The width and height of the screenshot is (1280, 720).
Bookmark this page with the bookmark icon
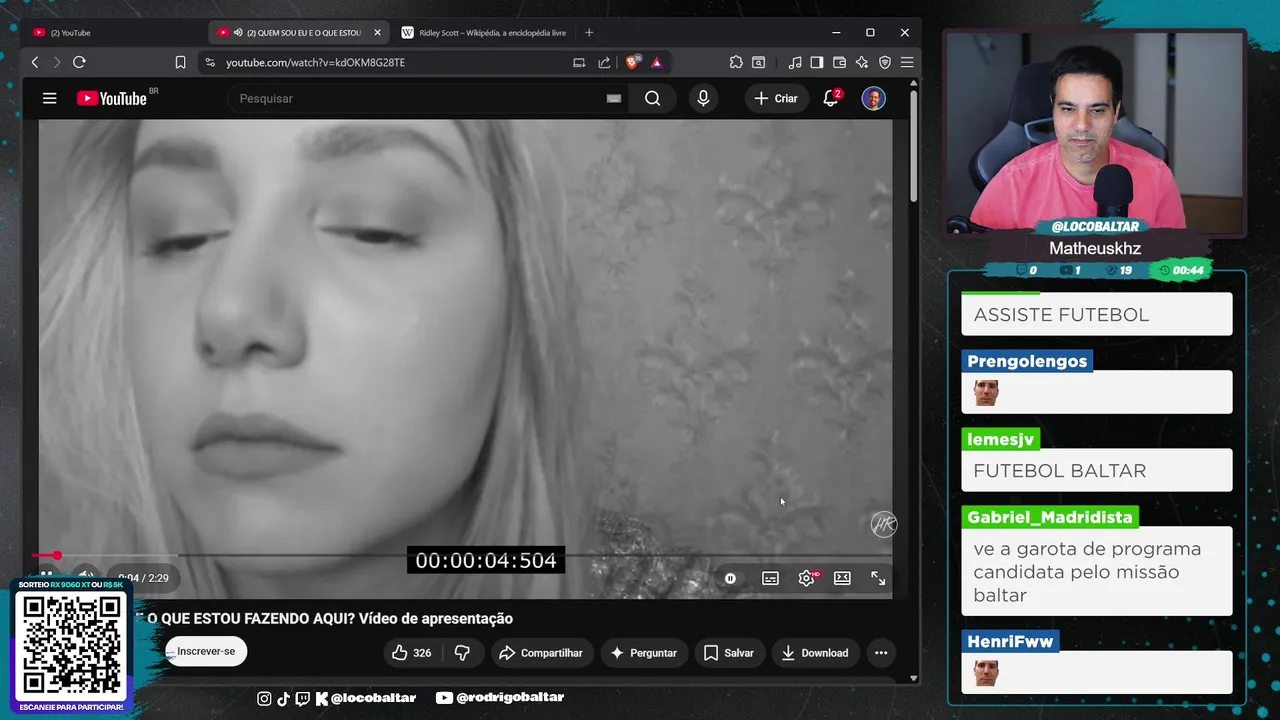coord(180,62)
